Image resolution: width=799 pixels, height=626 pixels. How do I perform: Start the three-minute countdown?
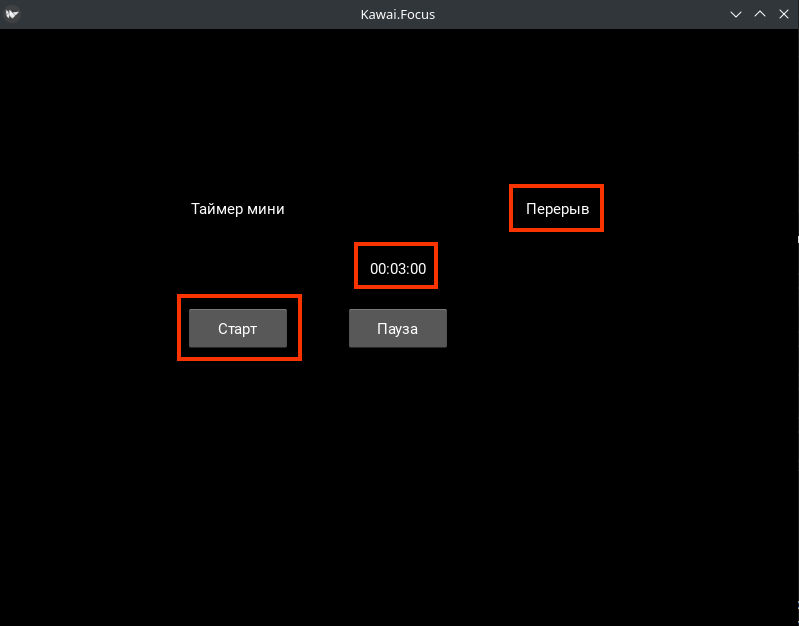pyautogui.click(x=238, y=328)
